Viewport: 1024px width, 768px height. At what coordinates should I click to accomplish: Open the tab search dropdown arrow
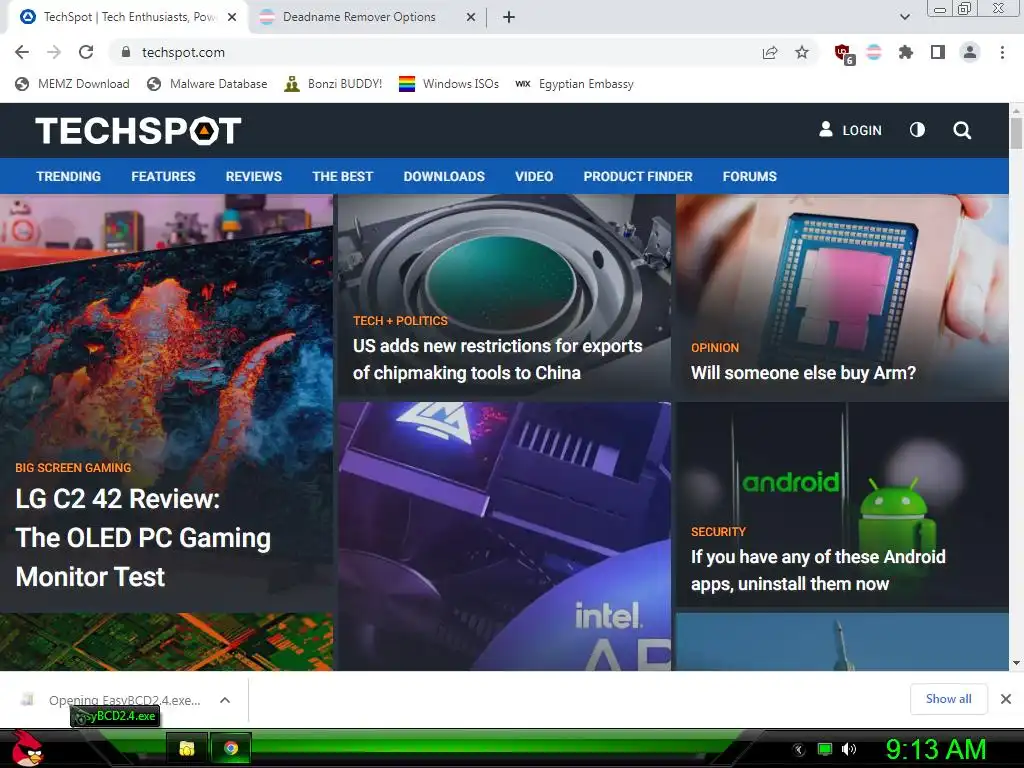904,17
